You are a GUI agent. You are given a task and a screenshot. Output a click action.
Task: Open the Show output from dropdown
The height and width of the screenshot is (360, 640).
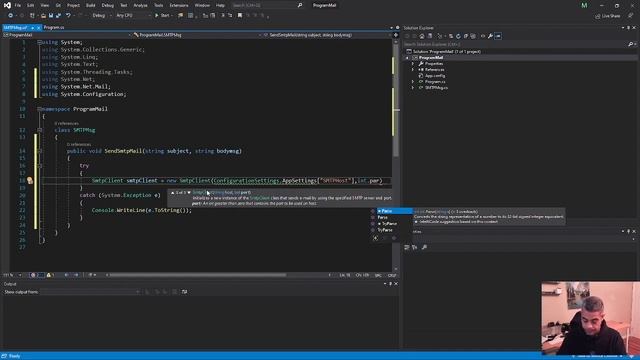[90, 292]
